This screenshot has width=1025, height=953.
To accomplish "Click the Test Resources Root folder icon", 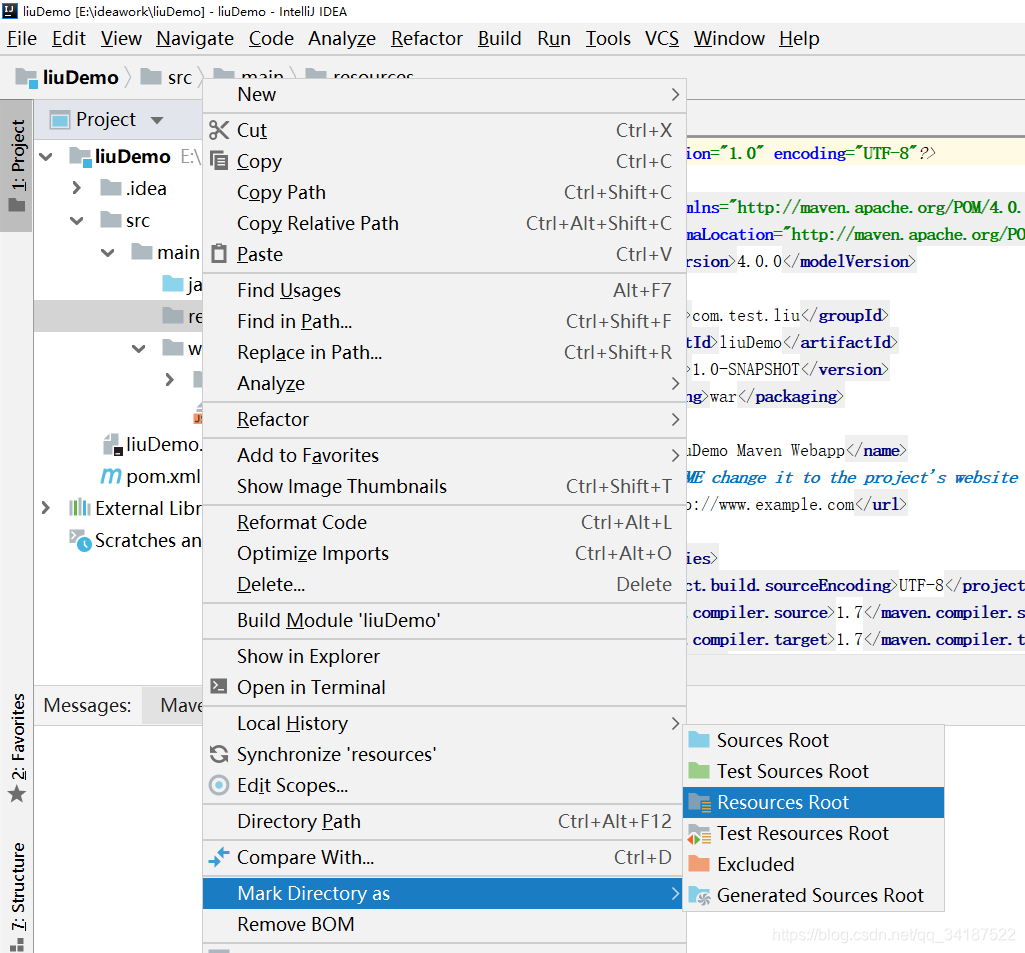I will pos(699,834).
